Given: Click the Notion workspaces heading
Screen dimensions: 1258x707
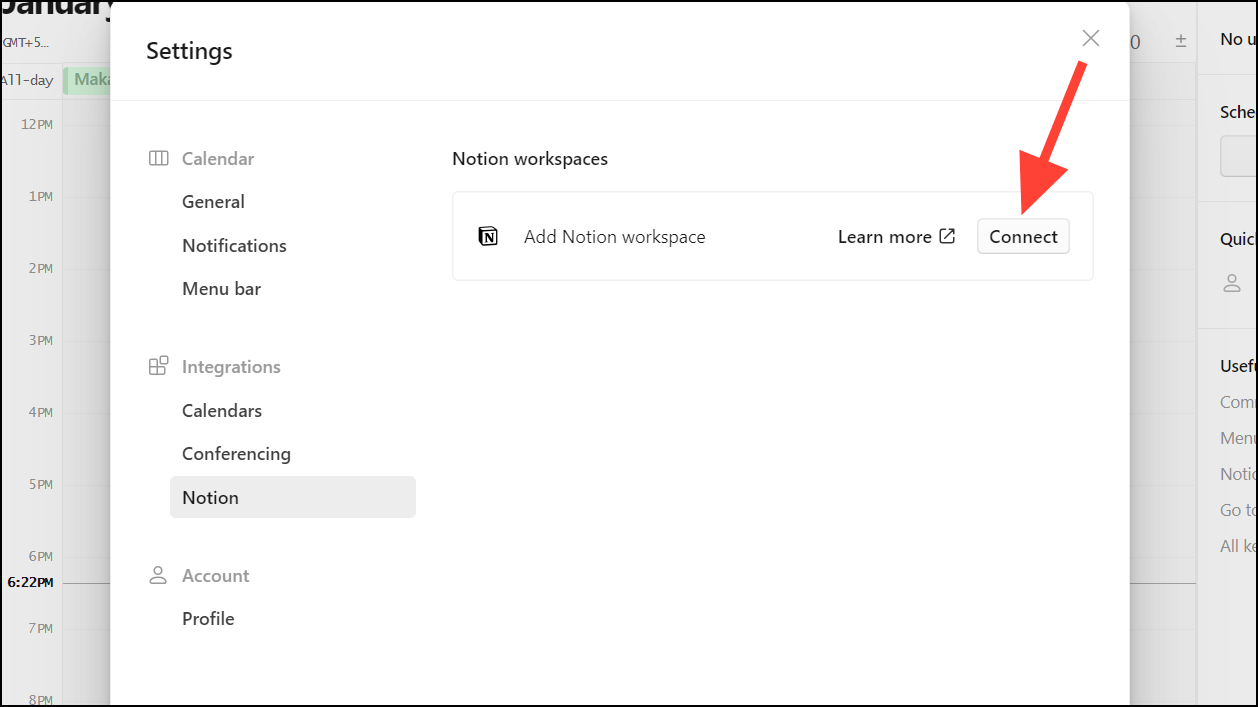Looking at the screenshot, I should (530, 159).
